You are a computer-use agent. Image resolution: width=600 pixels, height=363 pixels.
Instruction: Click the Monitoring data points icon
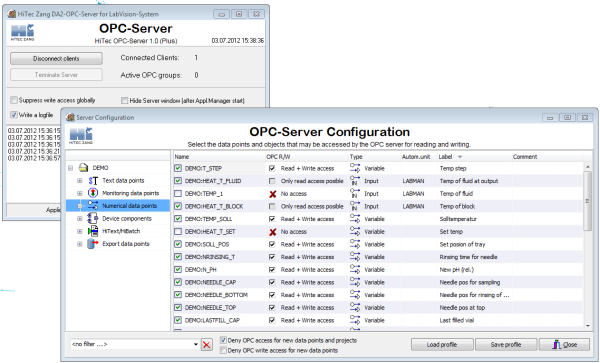click(x=93, y=193)
